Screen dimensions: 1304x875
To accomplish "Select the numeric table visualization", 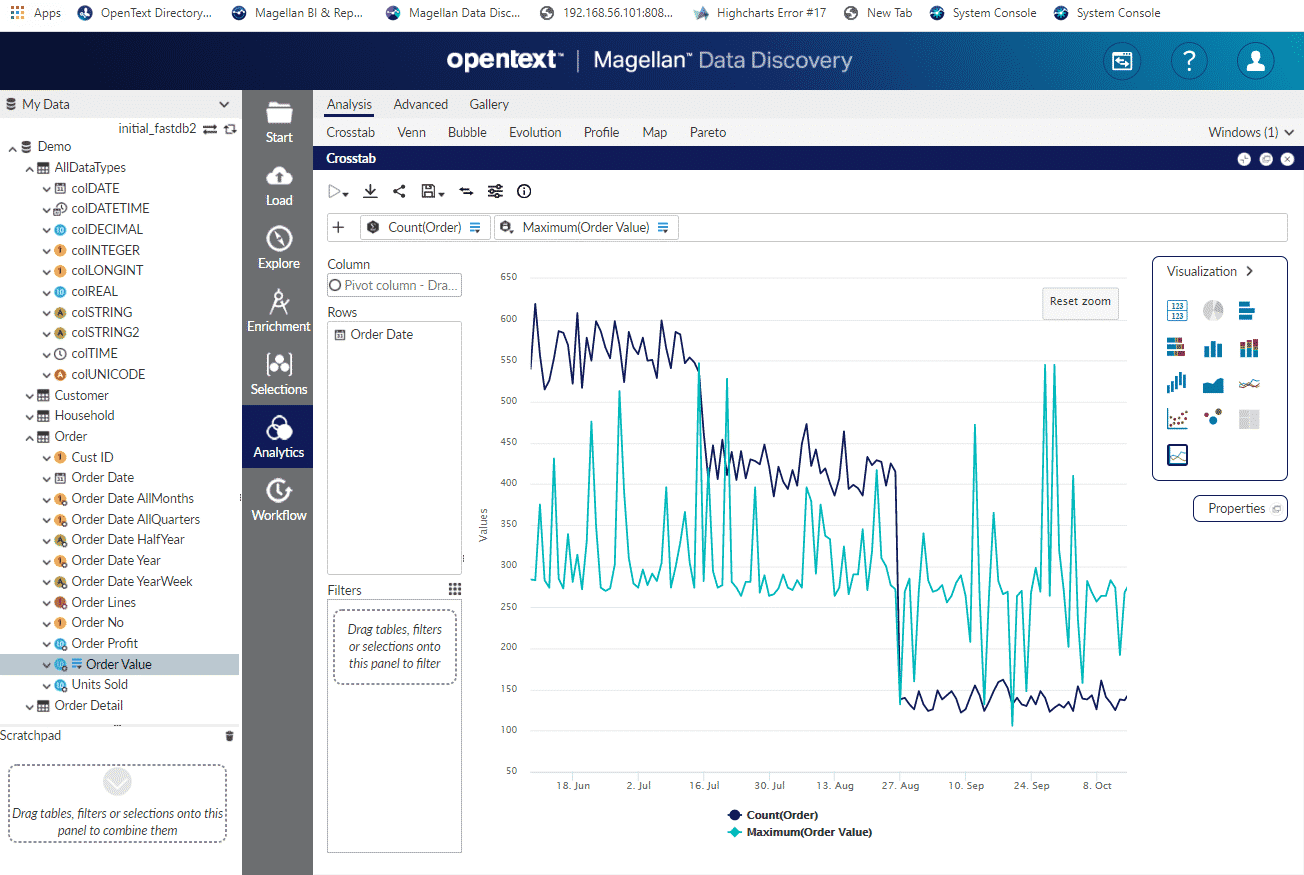I will coord(1176,310).
